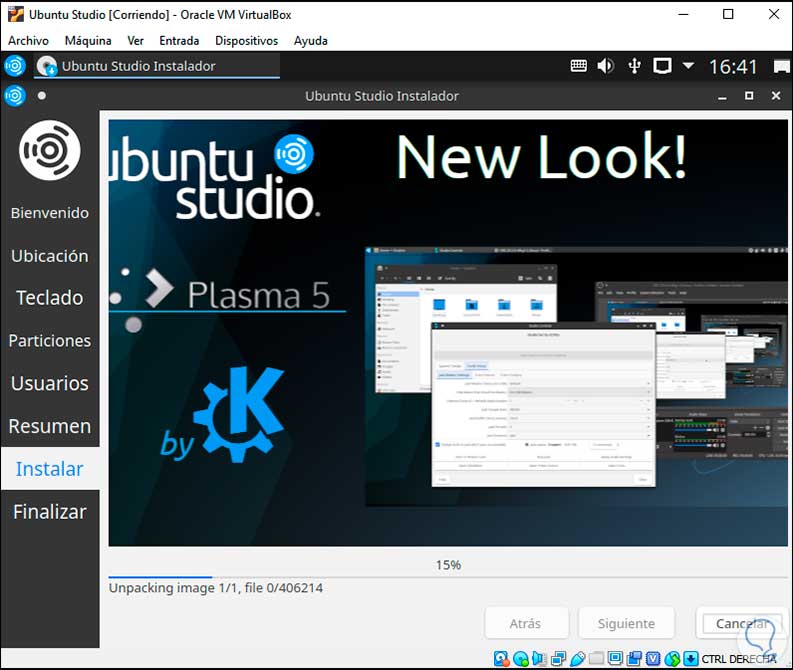The width and height of the screenshot is (793, 670).
Task: Click the VirtualBox optical disk status icon
Action: click(x=522, y=659)
